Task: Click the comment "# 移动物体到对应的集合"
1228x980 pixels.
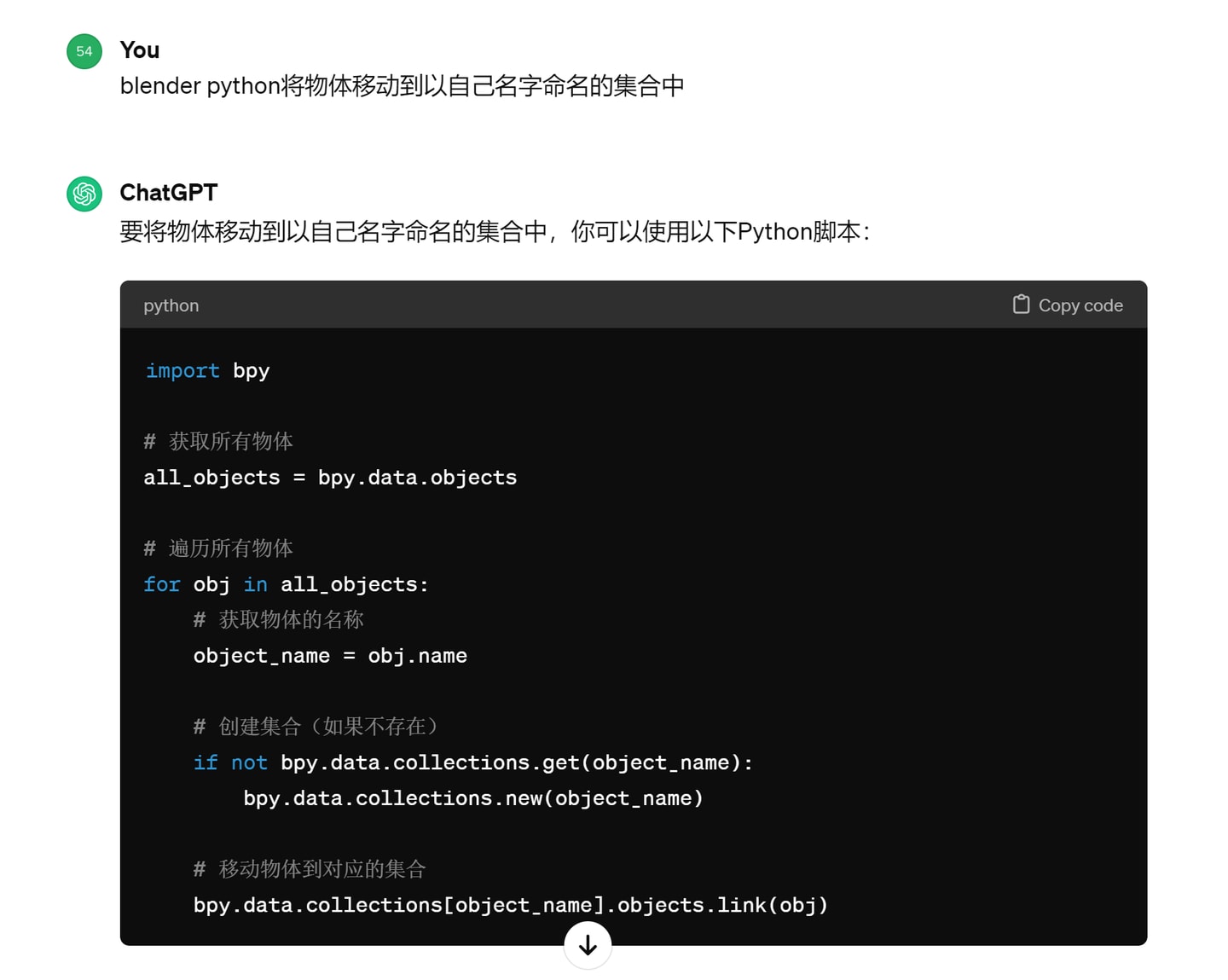Action: click(x=310, y=869)
